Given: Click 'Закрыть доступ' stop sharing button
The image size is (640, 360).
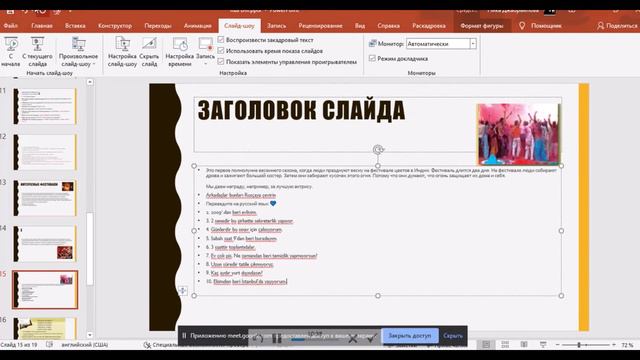Looking at the screenshot, I should point(410,336).
